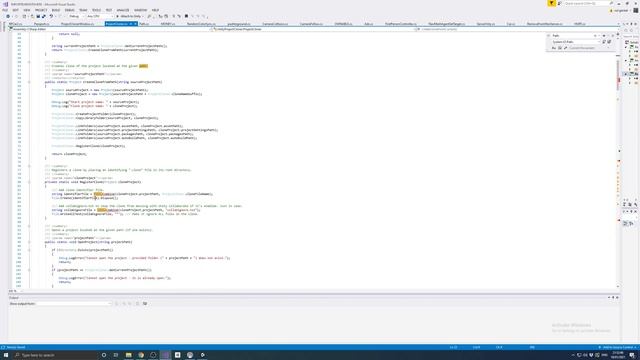The height and width of the screenshot is (360, 640).
Task: Click the Clear All icon in Output toolbar
Action: (138, 304)
